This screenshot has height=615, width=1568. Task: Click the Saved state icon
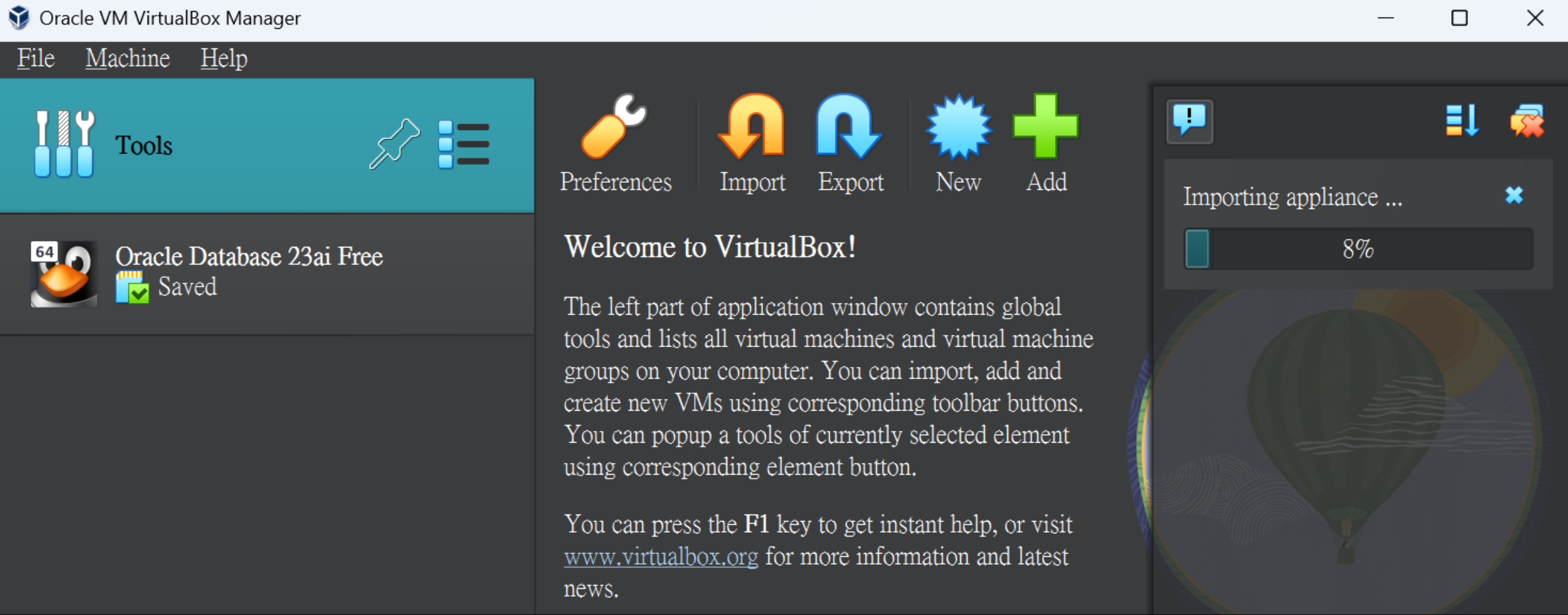132,287
